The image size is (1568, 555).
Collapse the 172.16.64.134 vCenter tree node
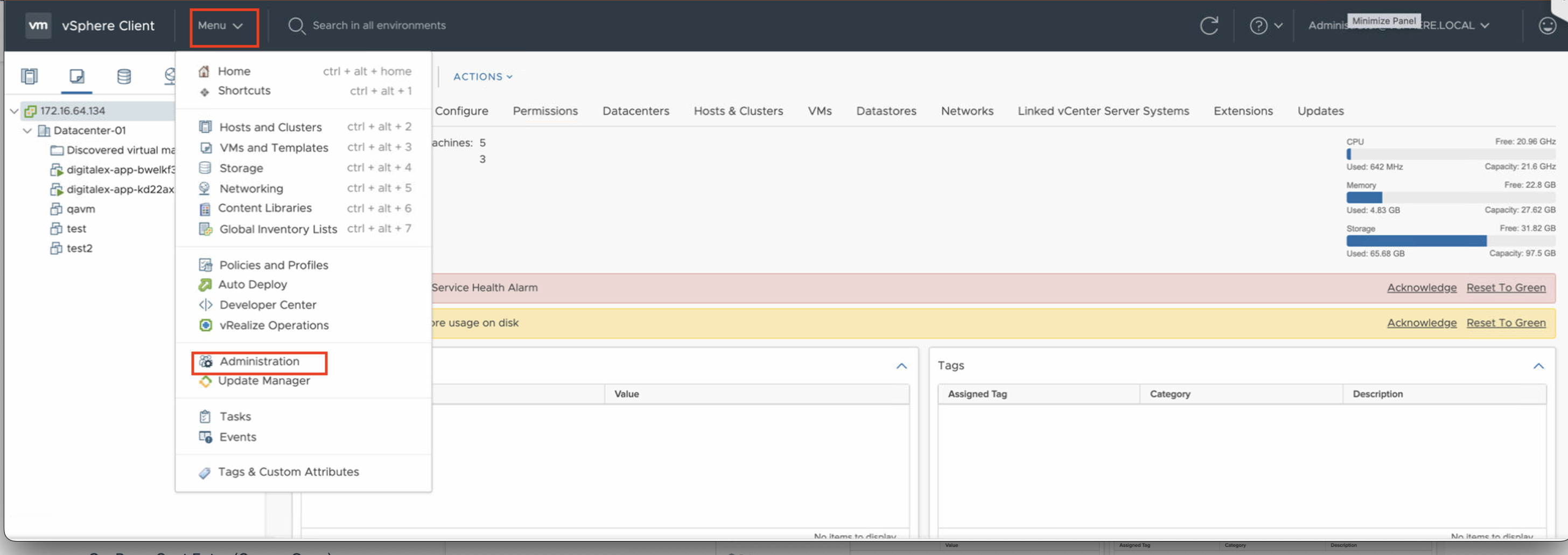point(14,111)
